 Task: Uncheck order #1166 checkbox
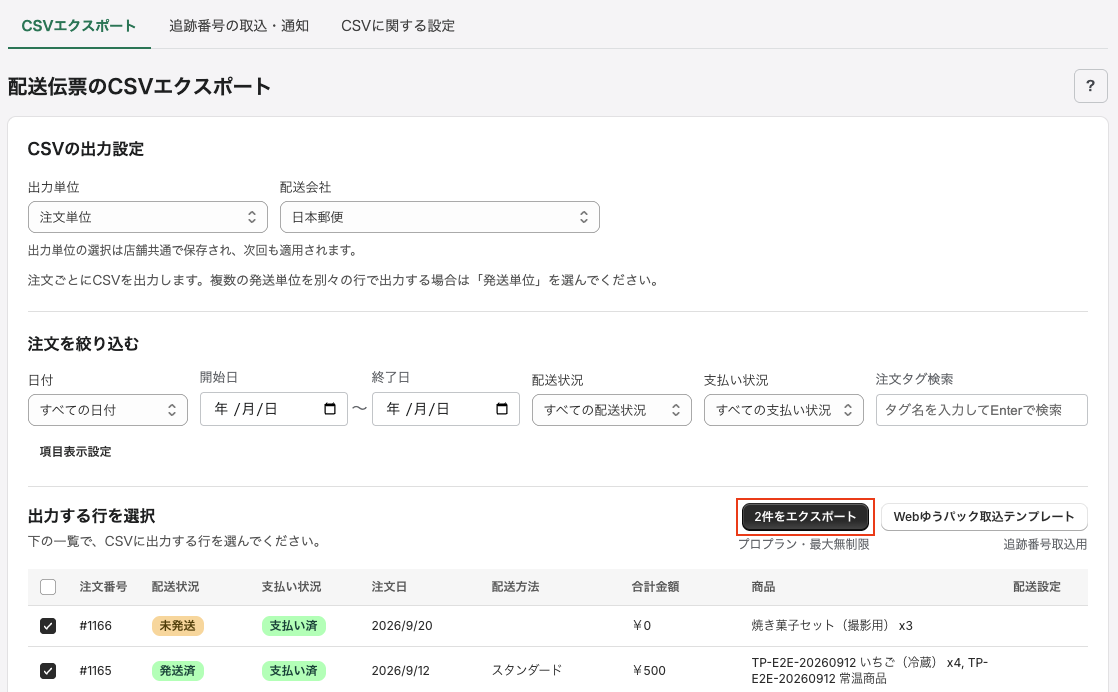tap(48, 626)
